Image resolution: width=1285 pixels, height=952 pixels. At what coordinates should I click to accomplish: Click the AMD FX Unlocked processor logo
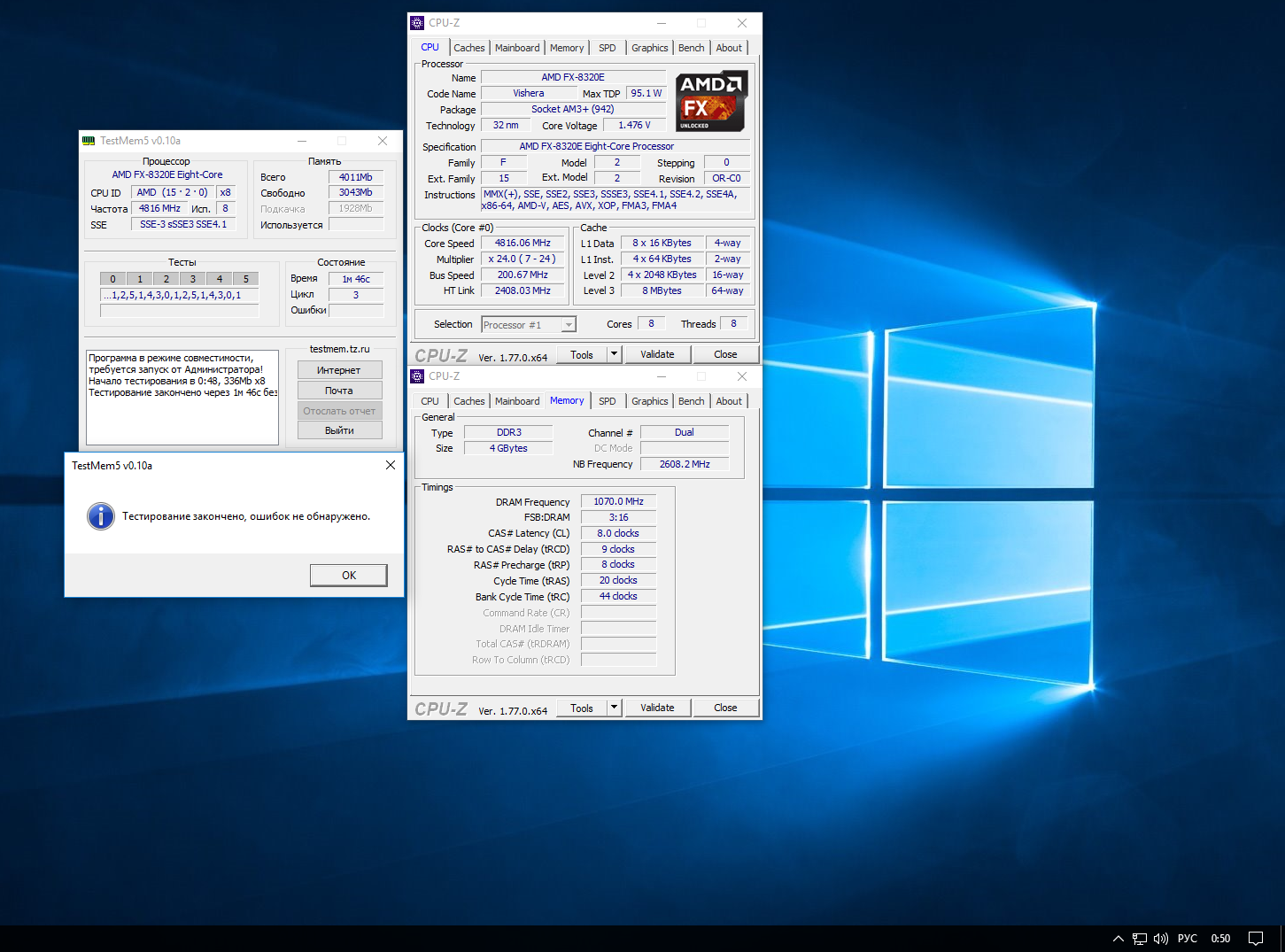(x=712, y=101)
